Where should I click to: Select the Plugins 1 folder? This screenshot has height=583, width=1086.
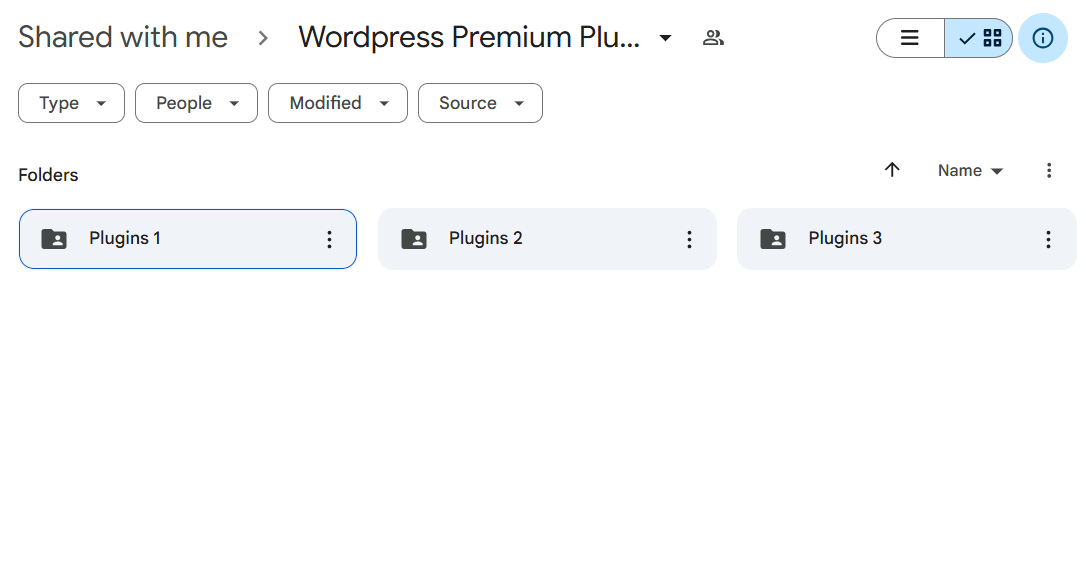[188, 239]
